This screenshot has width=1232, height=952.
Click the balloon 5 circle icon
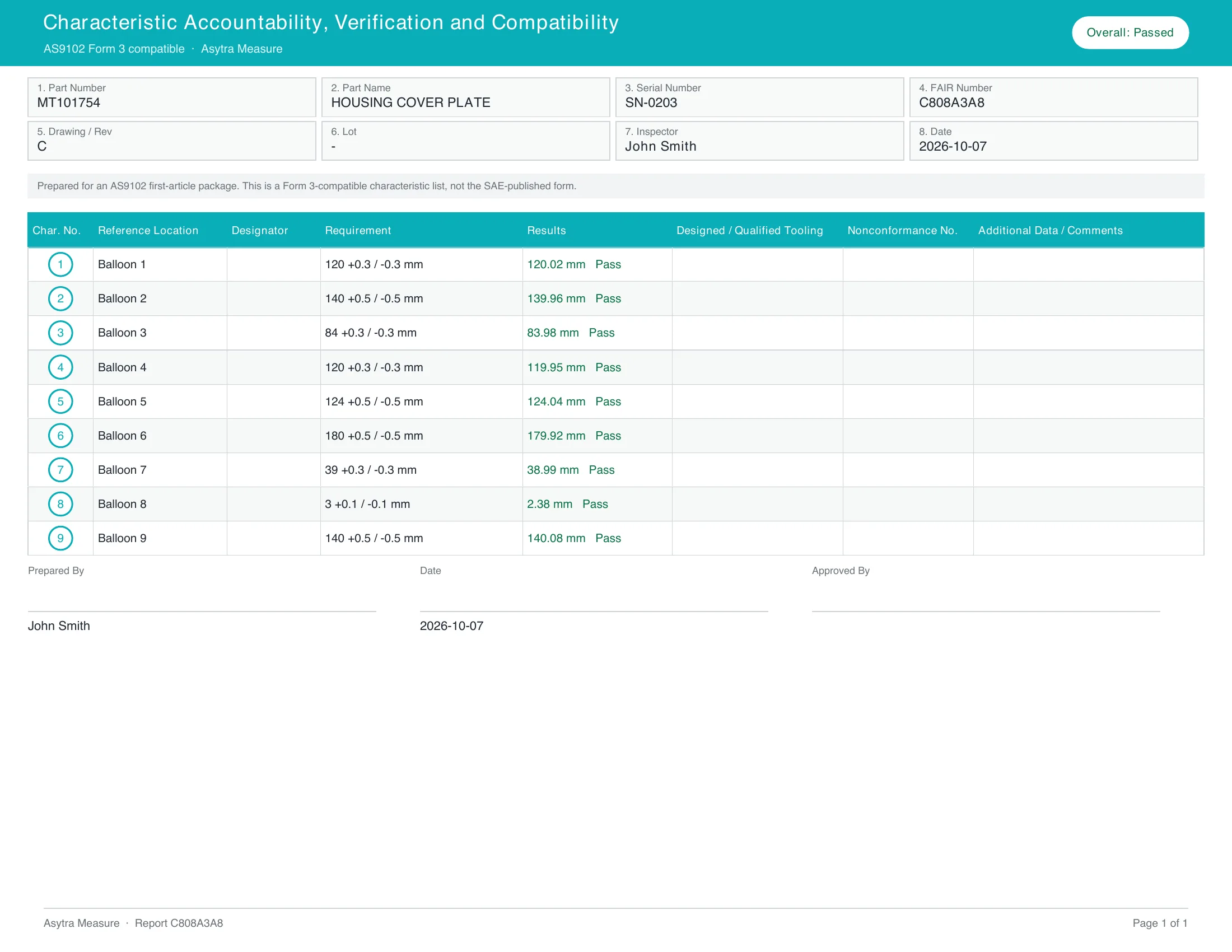[60, 402]
